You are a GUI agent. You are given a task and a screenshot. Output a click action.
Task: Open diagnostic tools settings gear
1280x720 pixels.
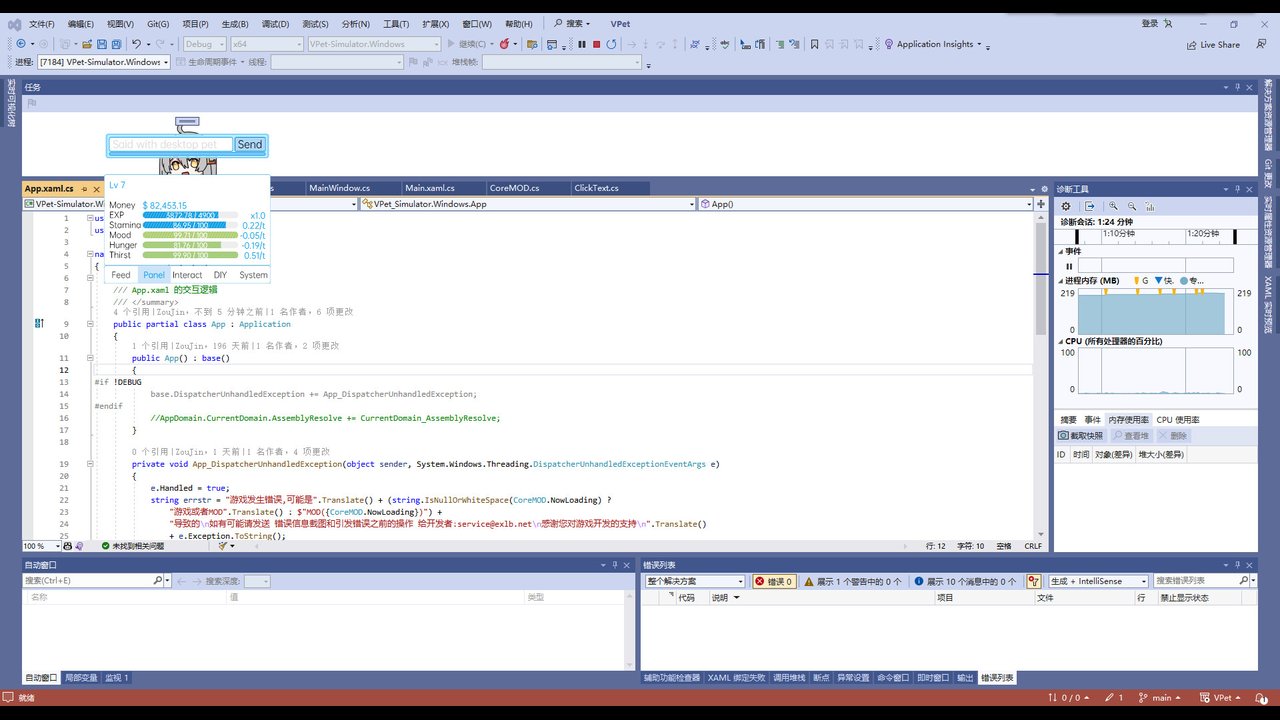(x=1066, y=206)
